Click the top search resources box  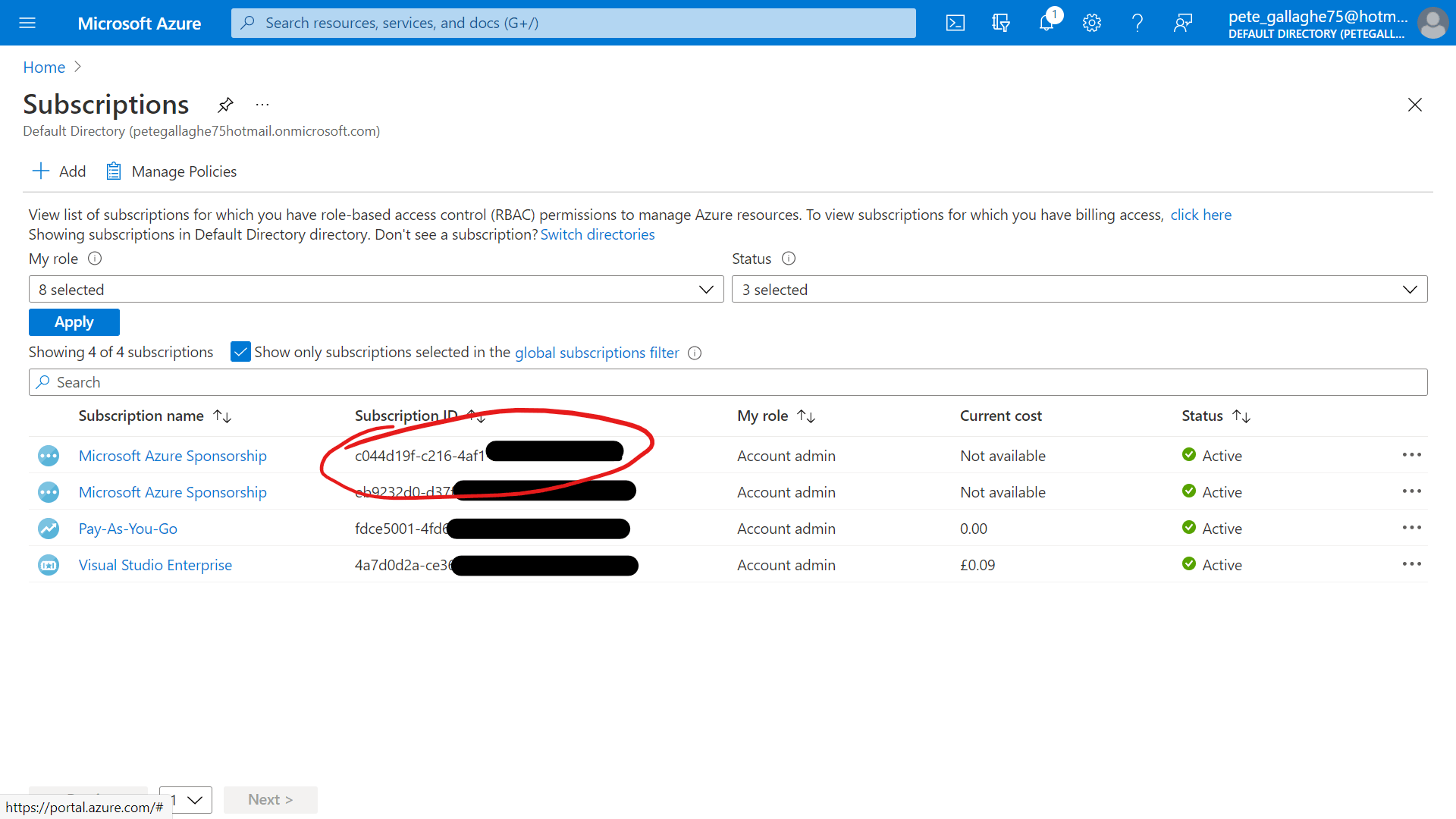573,23
